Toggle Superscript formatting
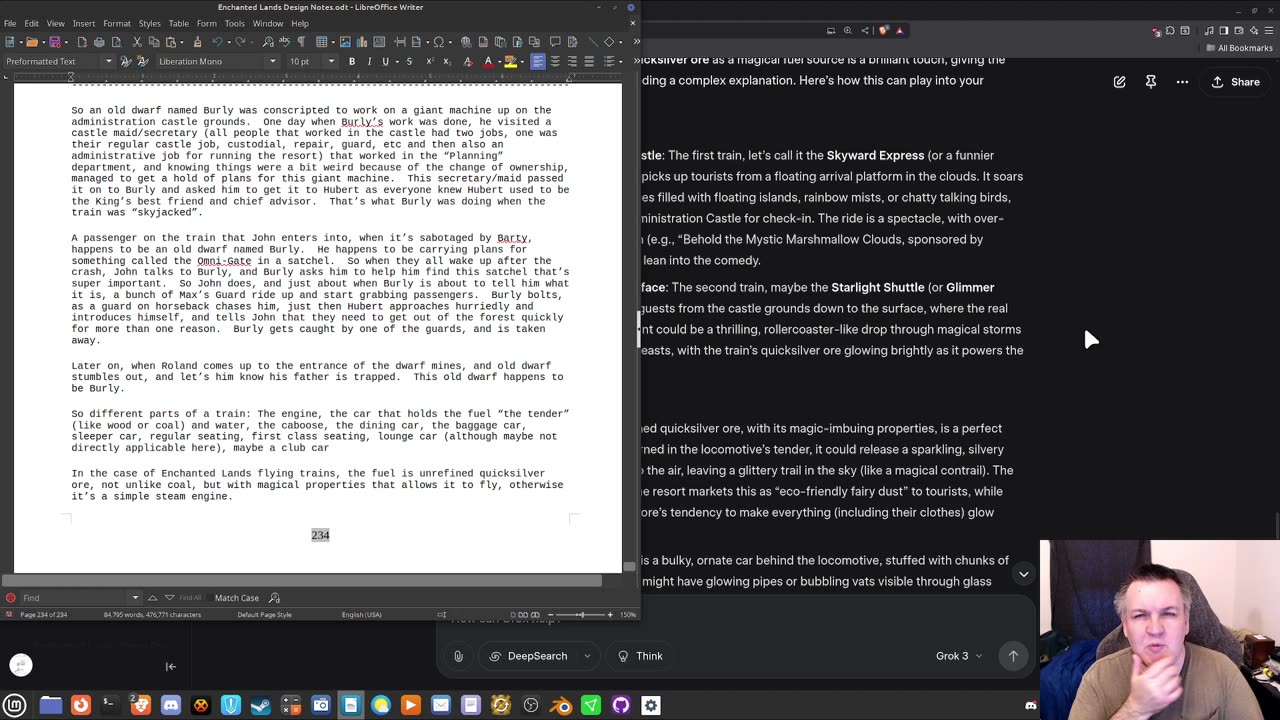 [430, 61]
